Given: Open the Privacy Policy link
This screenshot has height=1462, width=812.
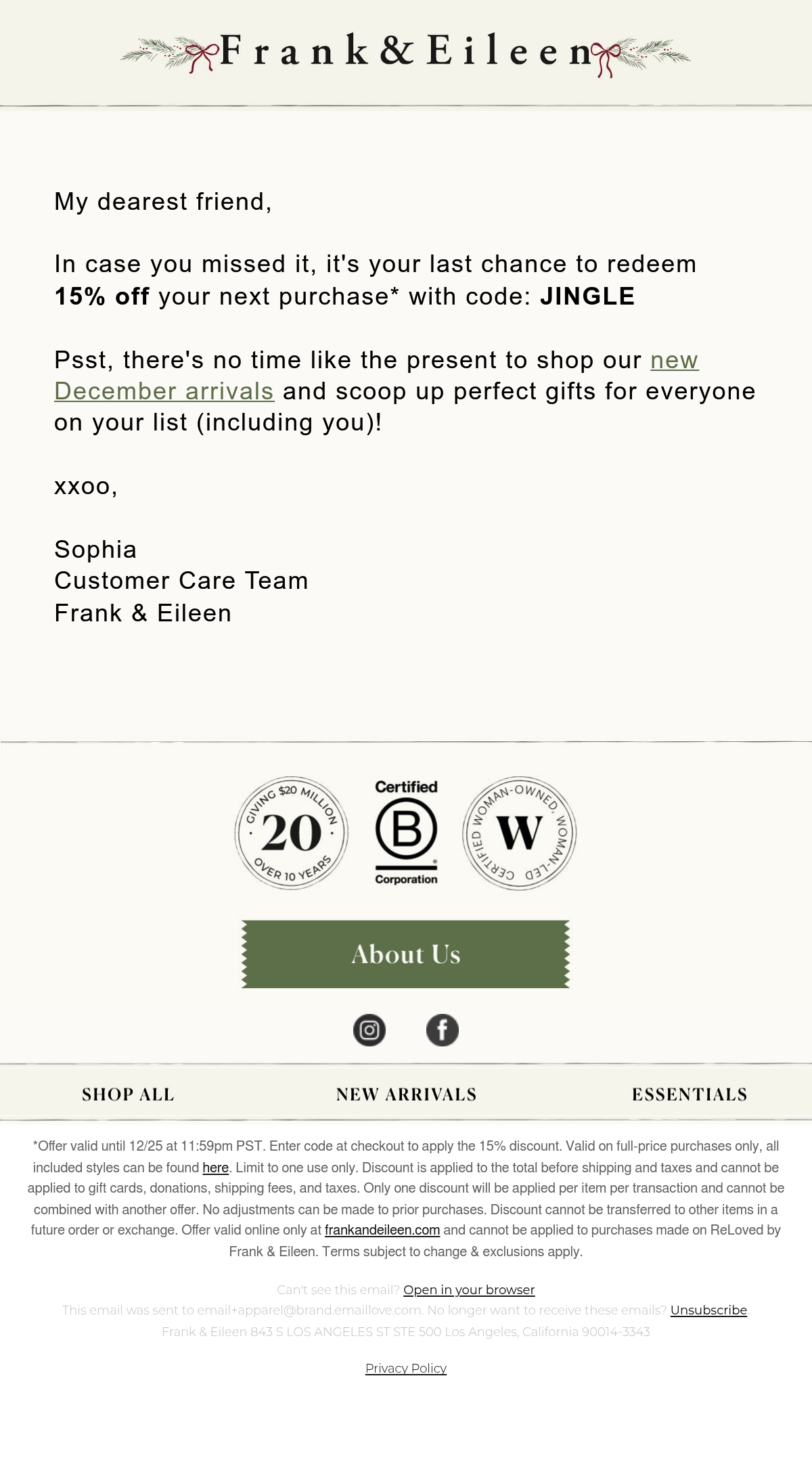Looking at the screenshot, I should click(x=406, y=1369).
